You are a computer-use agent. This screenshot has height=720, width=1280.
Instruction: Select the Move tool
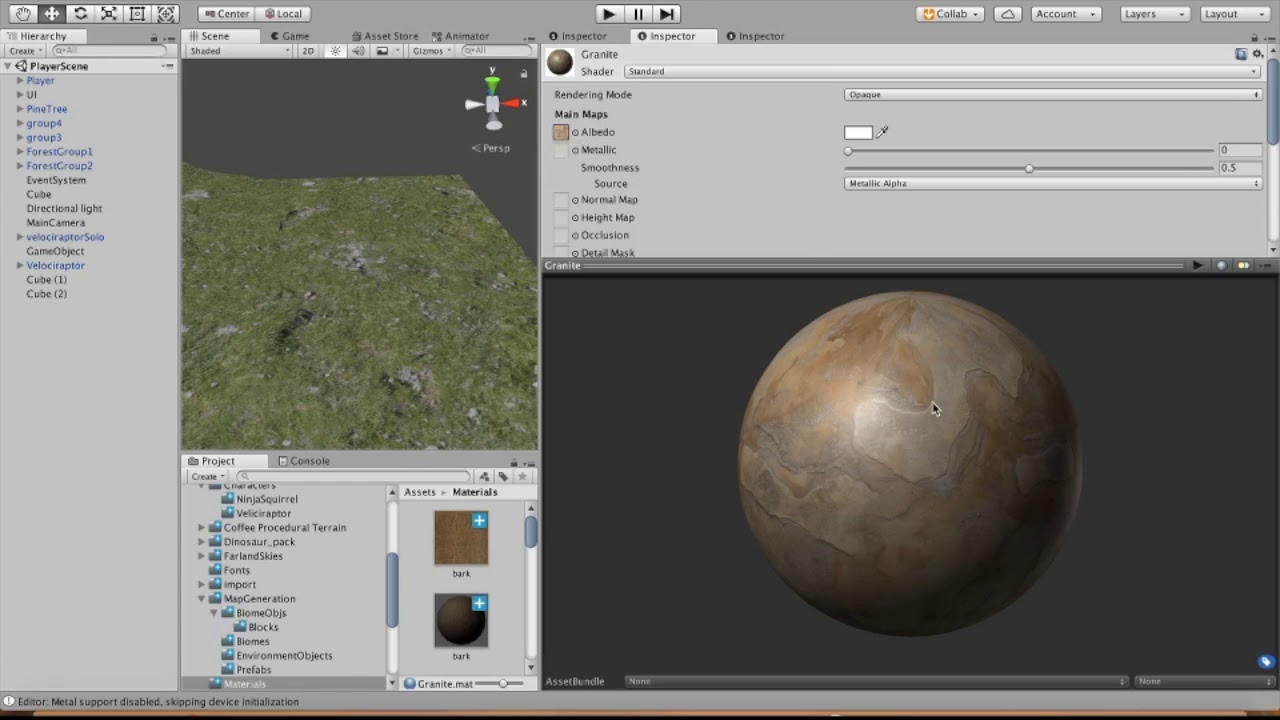52,14
